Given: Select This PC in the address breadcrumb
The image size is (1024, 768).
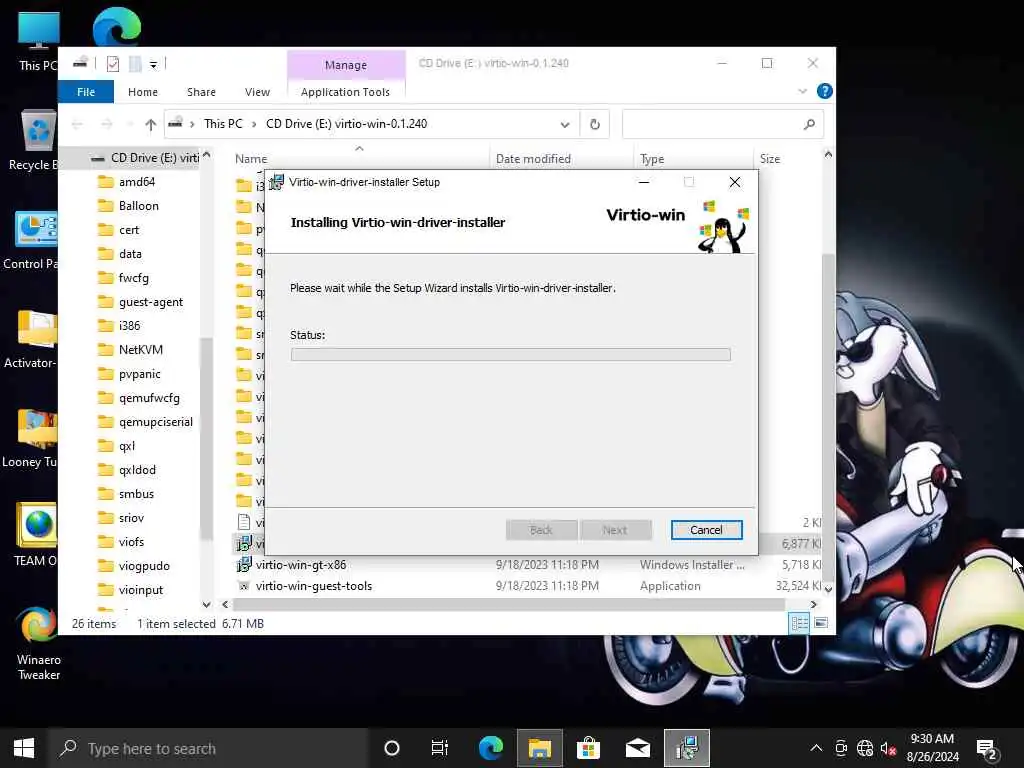Looking at the screenshot, I should (x=223, y=124).
